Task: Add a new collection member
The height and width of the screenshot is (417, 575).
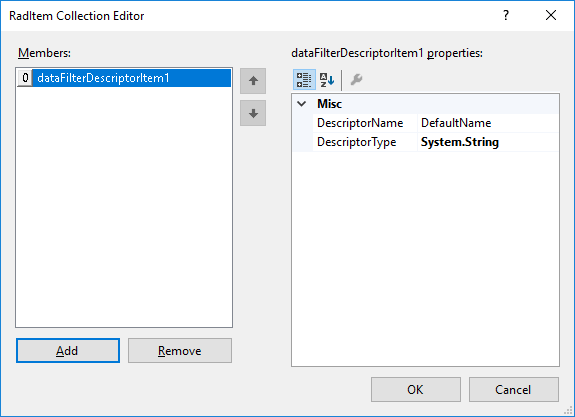Action: [x=68, y=351]
